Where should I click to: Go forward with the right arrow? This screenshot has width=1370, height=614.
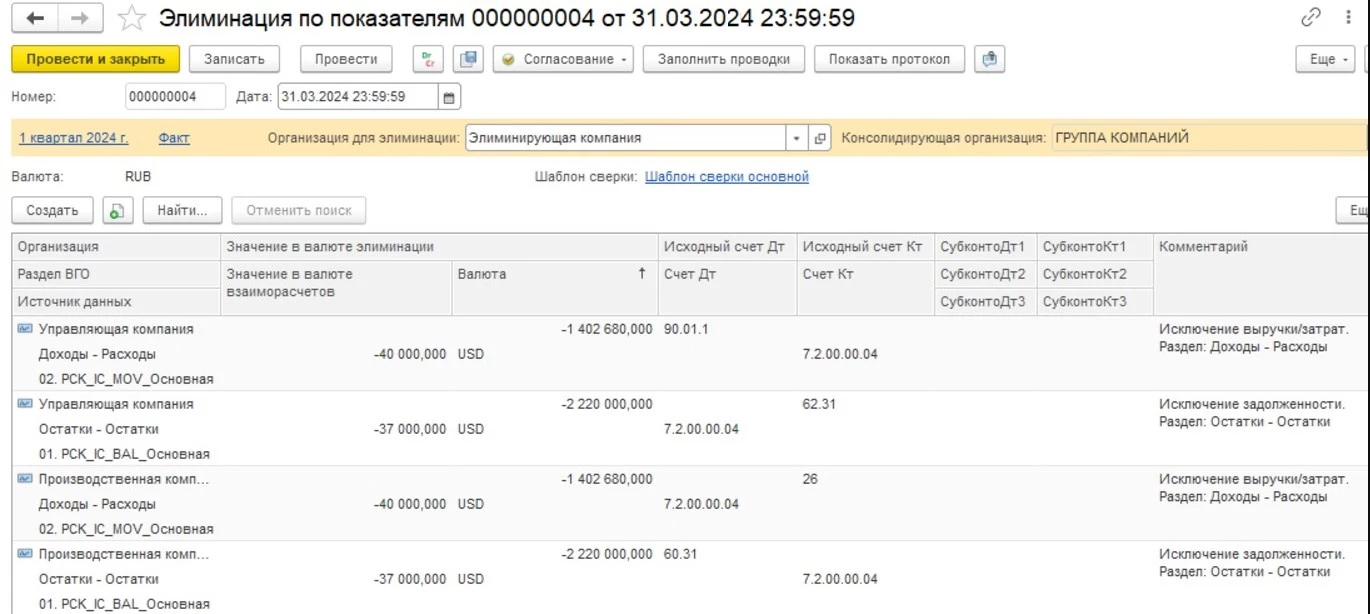(x=80, y=18)
